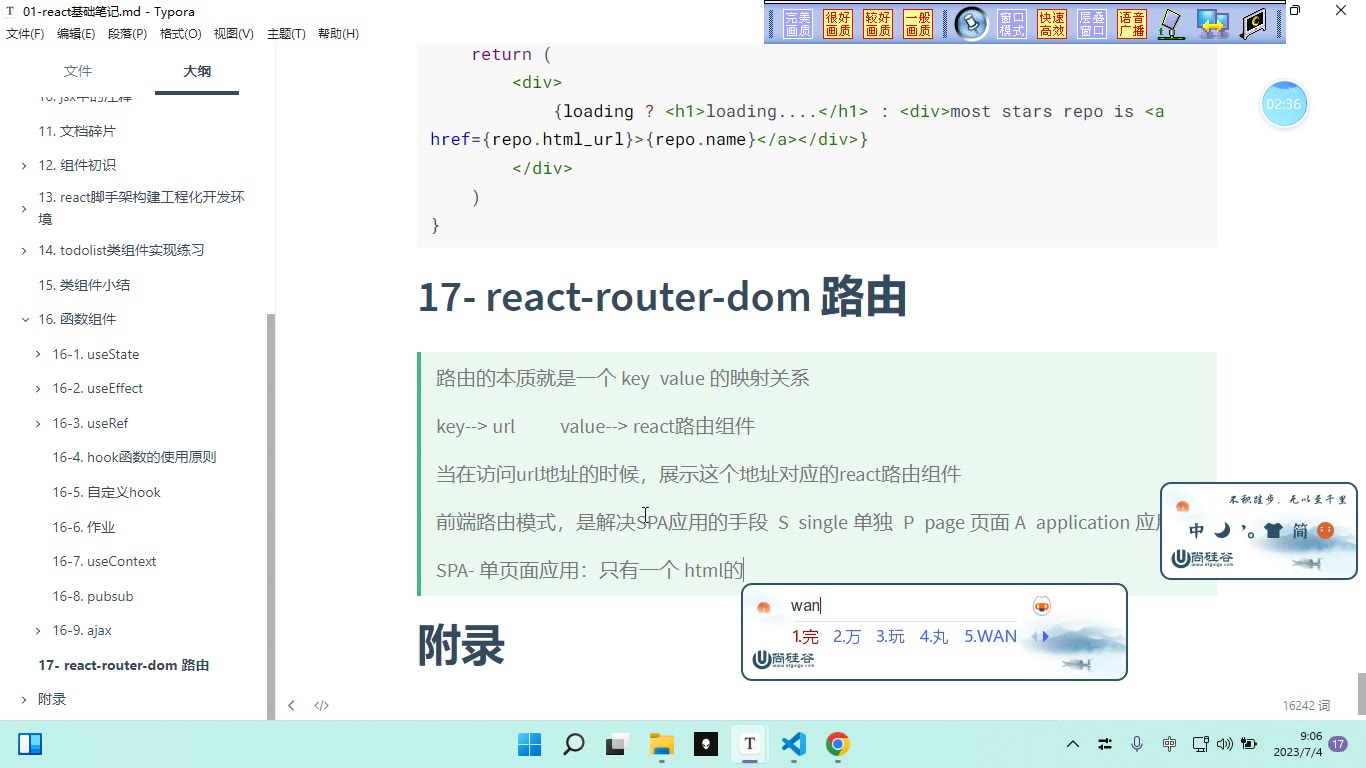The width and height of the screenshot is (1366, 768).
Task: Open the 文件(F) menu
Action: [x=25, y=33]
